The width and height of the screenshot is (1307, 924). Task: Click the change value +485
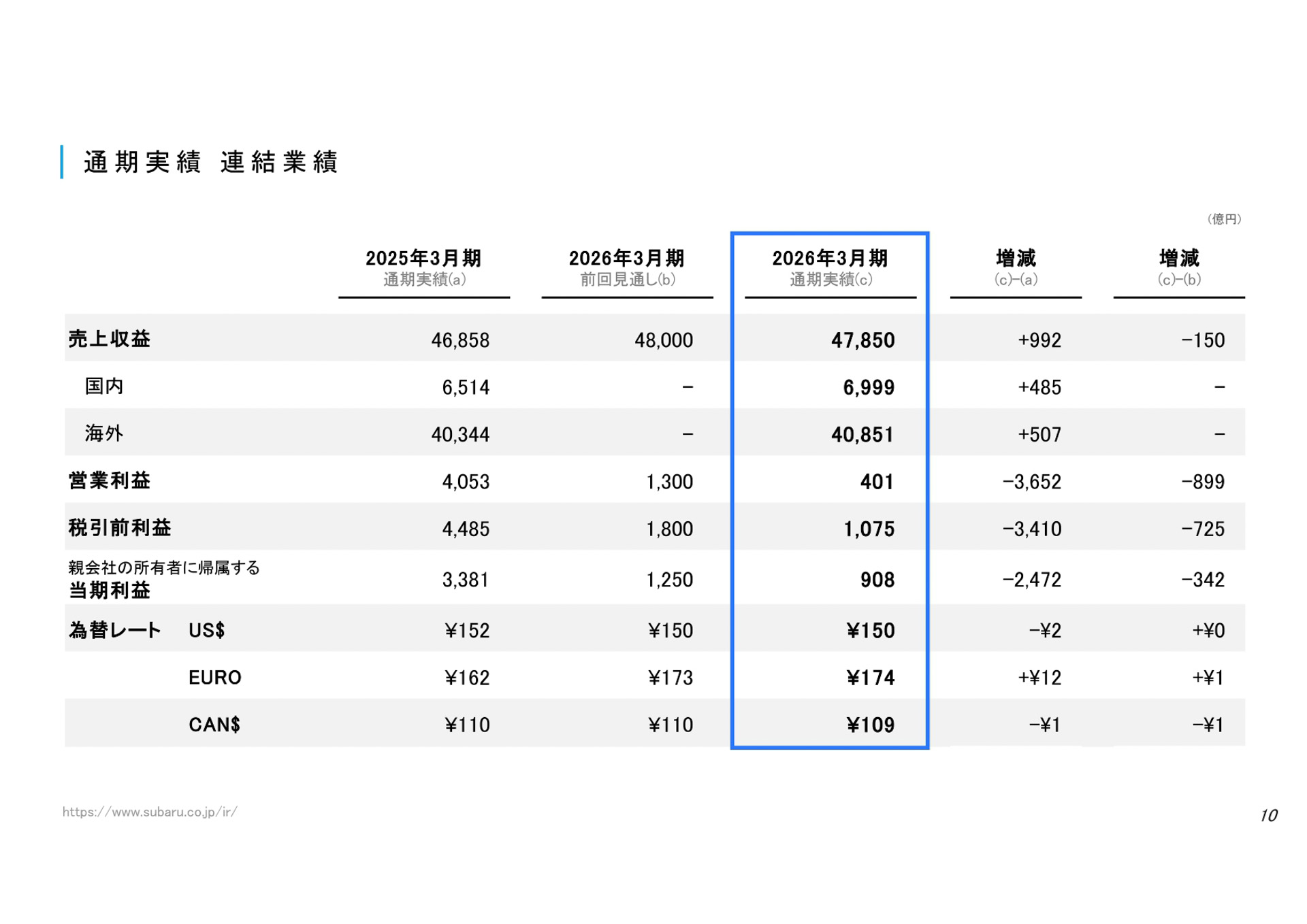click(1039, 388)
